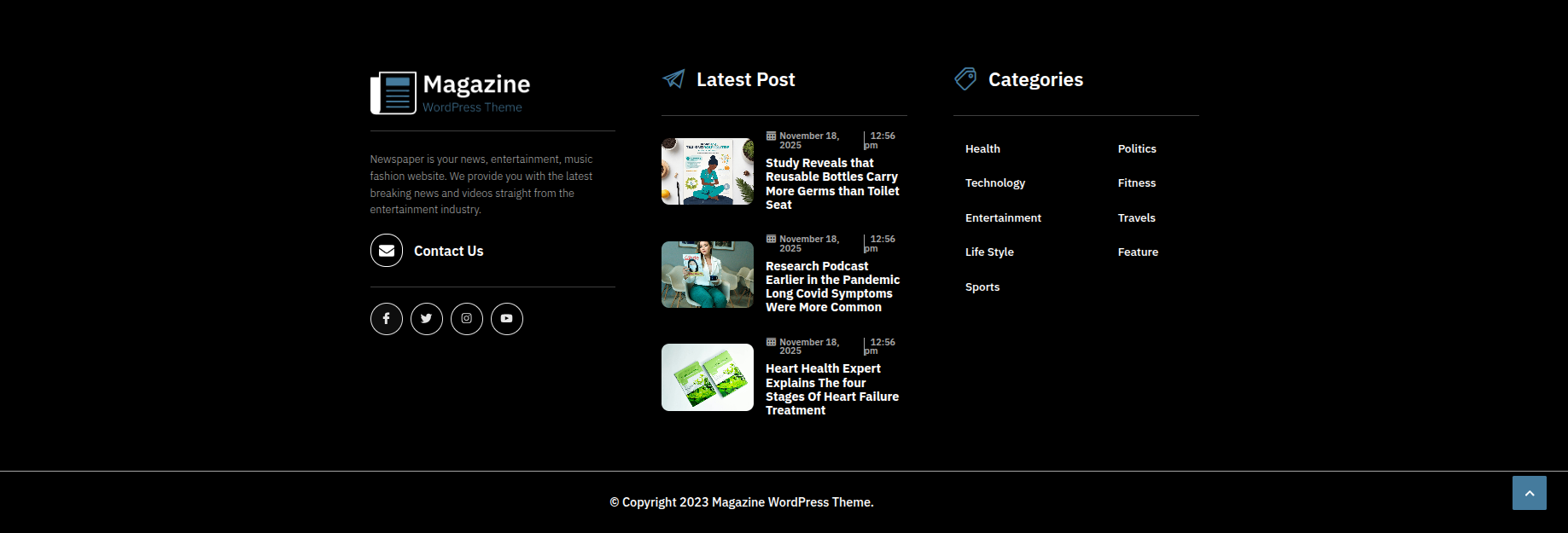Viewport: 1568px width, 533px height.
Task: Click the Reusable Bottles post thumbnail
Action: (x=707, y=171)
